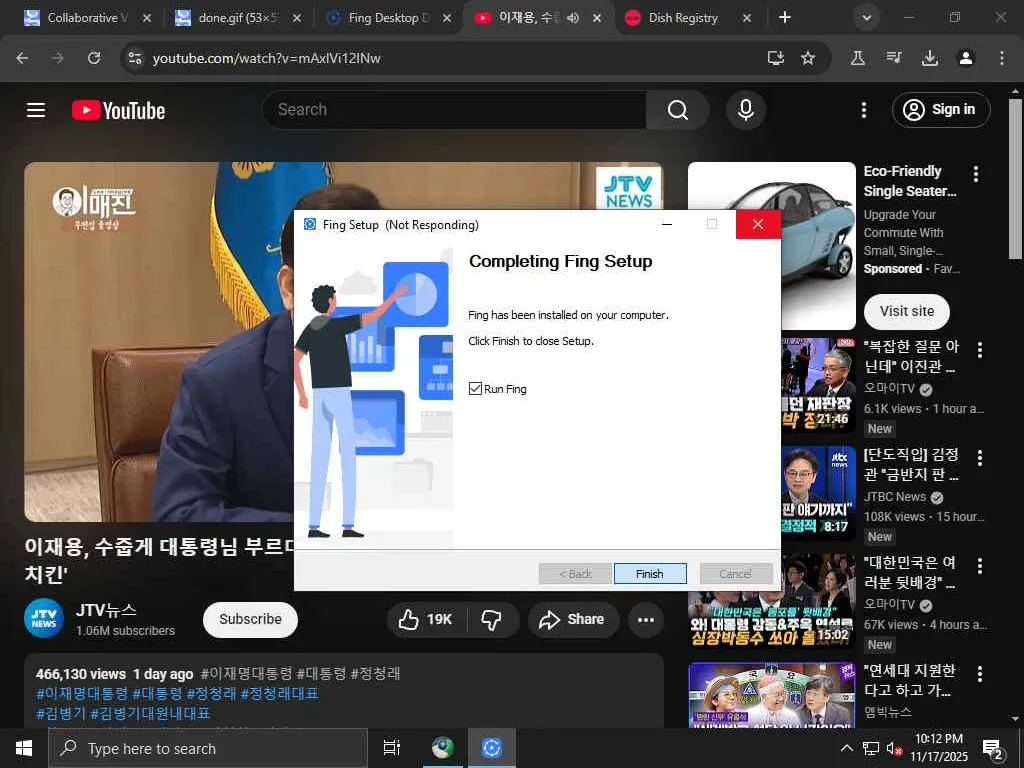
Task: Switch to the Dish Registry browser tab
Action: 682,18
